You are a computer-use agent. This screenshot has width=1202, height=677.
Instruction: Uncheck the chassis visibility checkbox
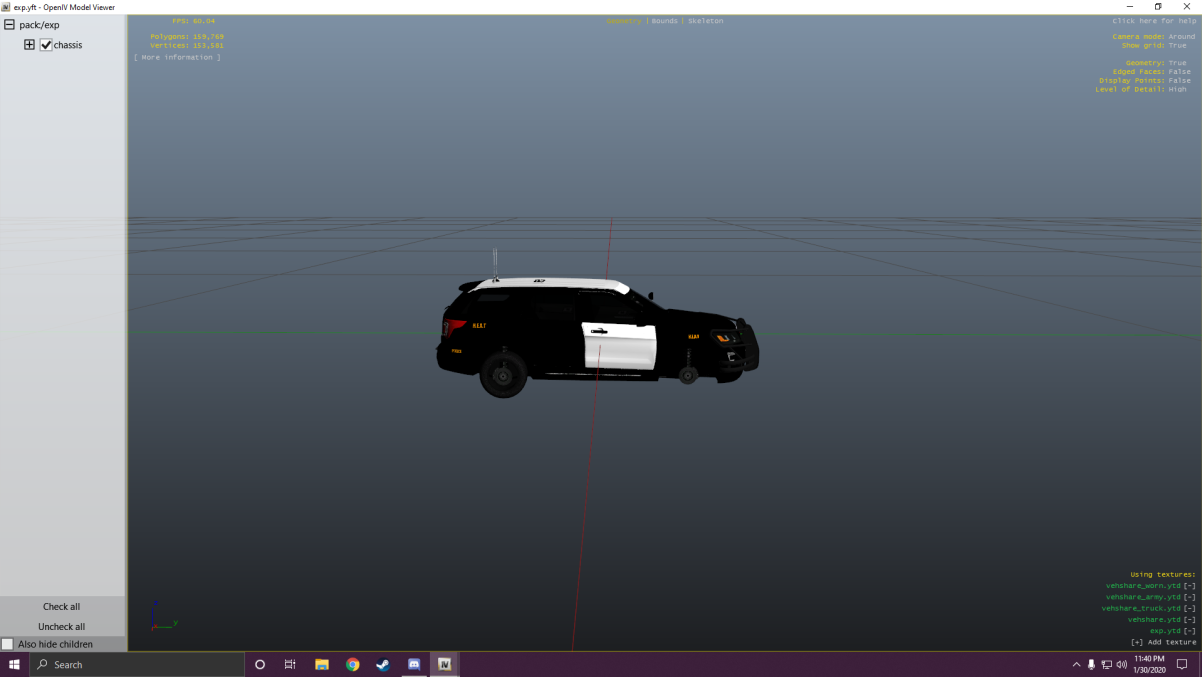click(x=46, y=45)
